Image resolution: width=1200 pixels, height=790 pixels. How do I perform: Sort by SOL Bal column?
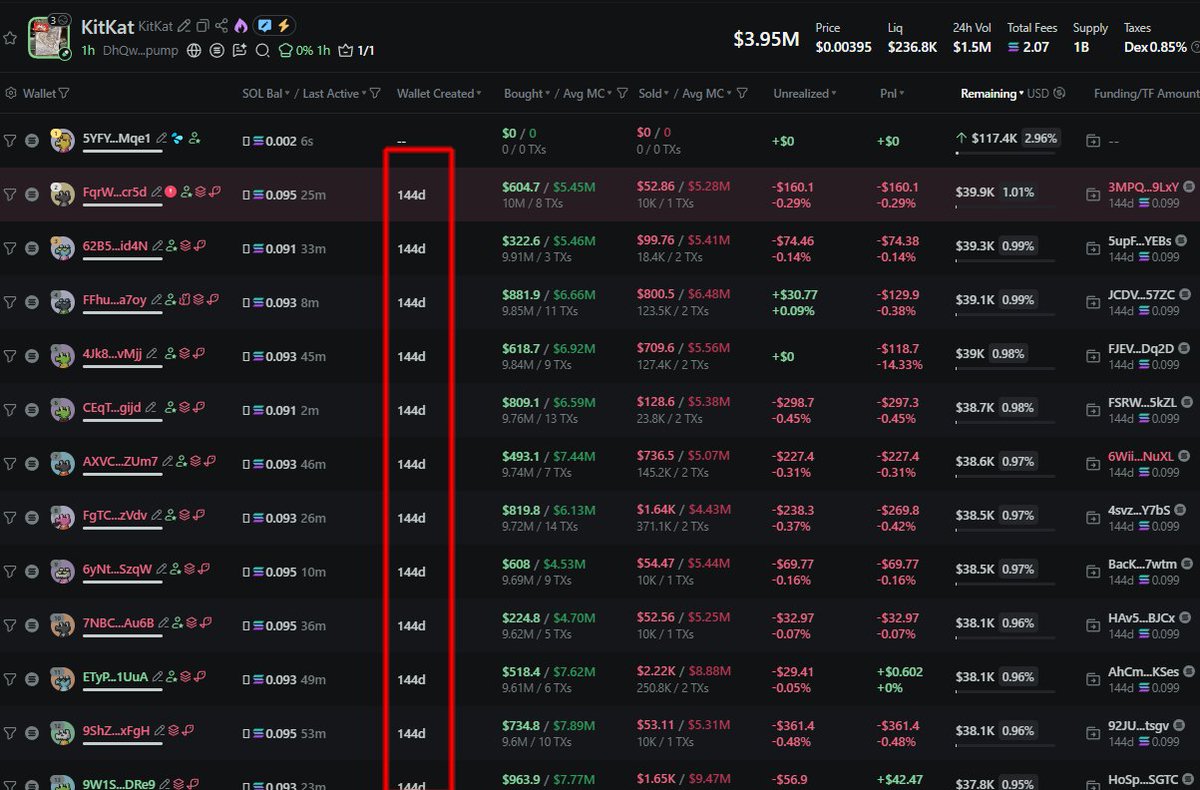coord(264,93)
